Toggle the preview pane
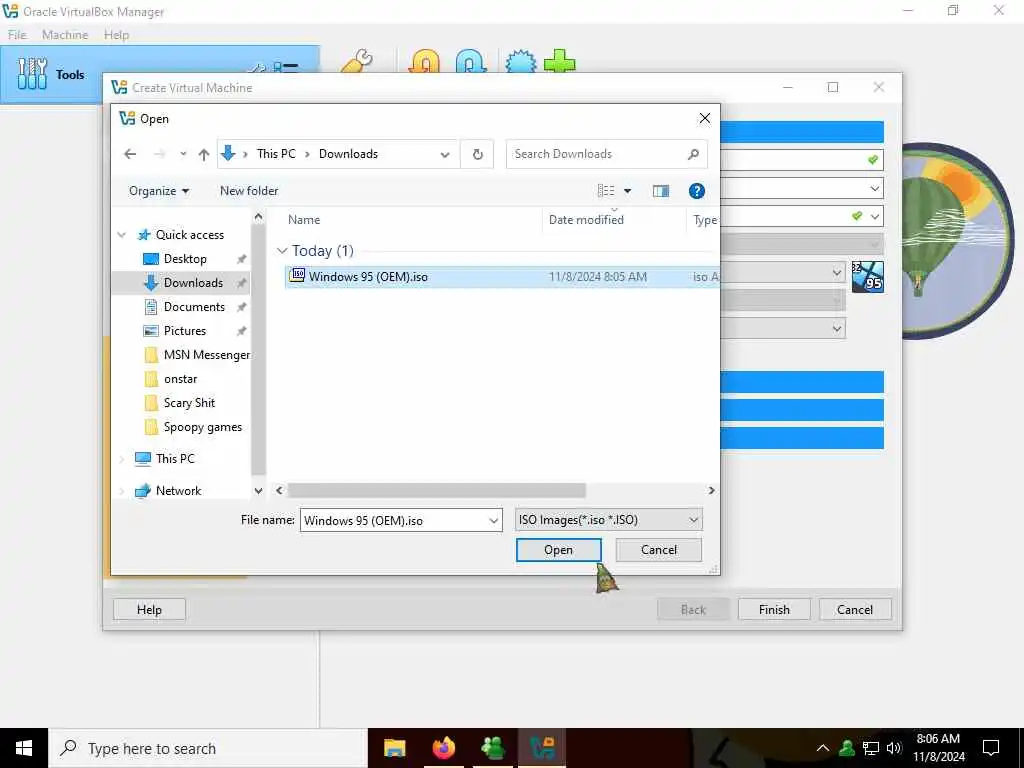Viewport: 1024px width, 768px height. 661,191
